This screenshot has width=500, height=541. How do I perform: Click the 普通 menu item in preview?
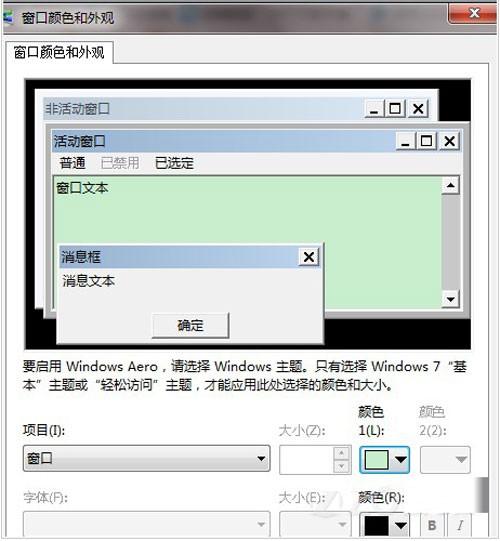coord(72,163)
